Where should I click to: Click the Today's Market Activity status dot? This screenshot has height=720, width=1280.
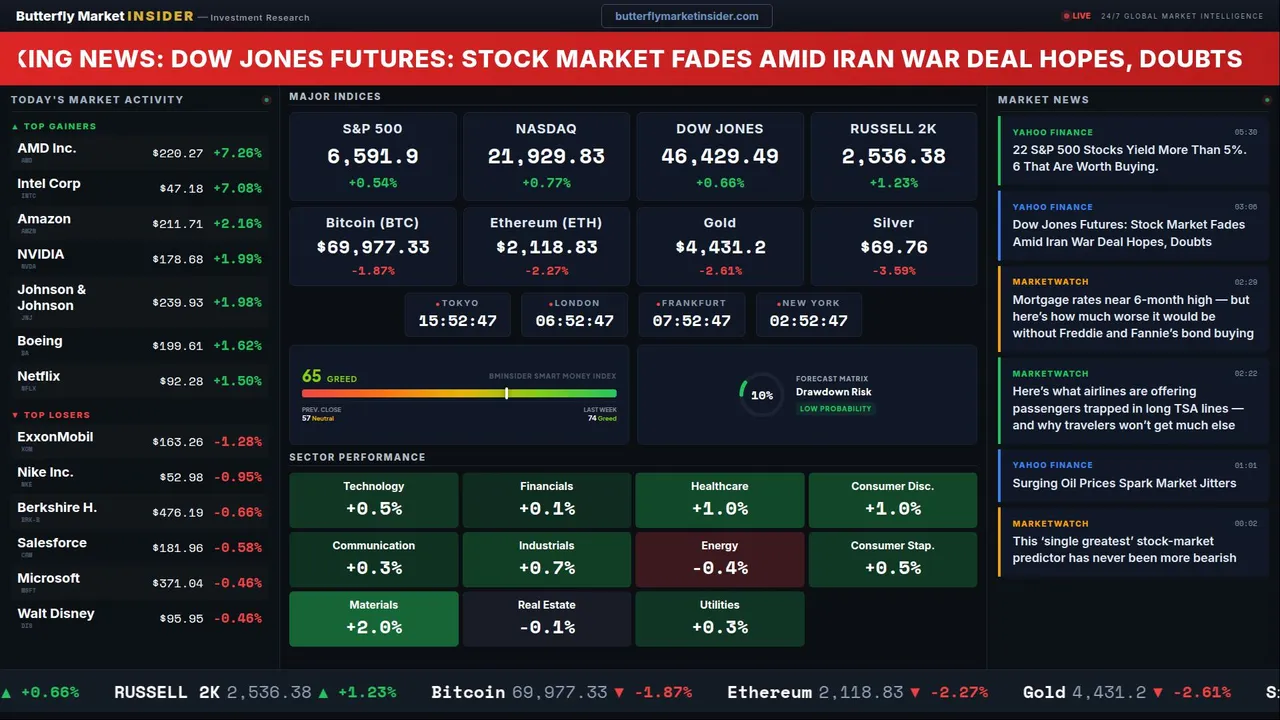(x=266, y=100)
